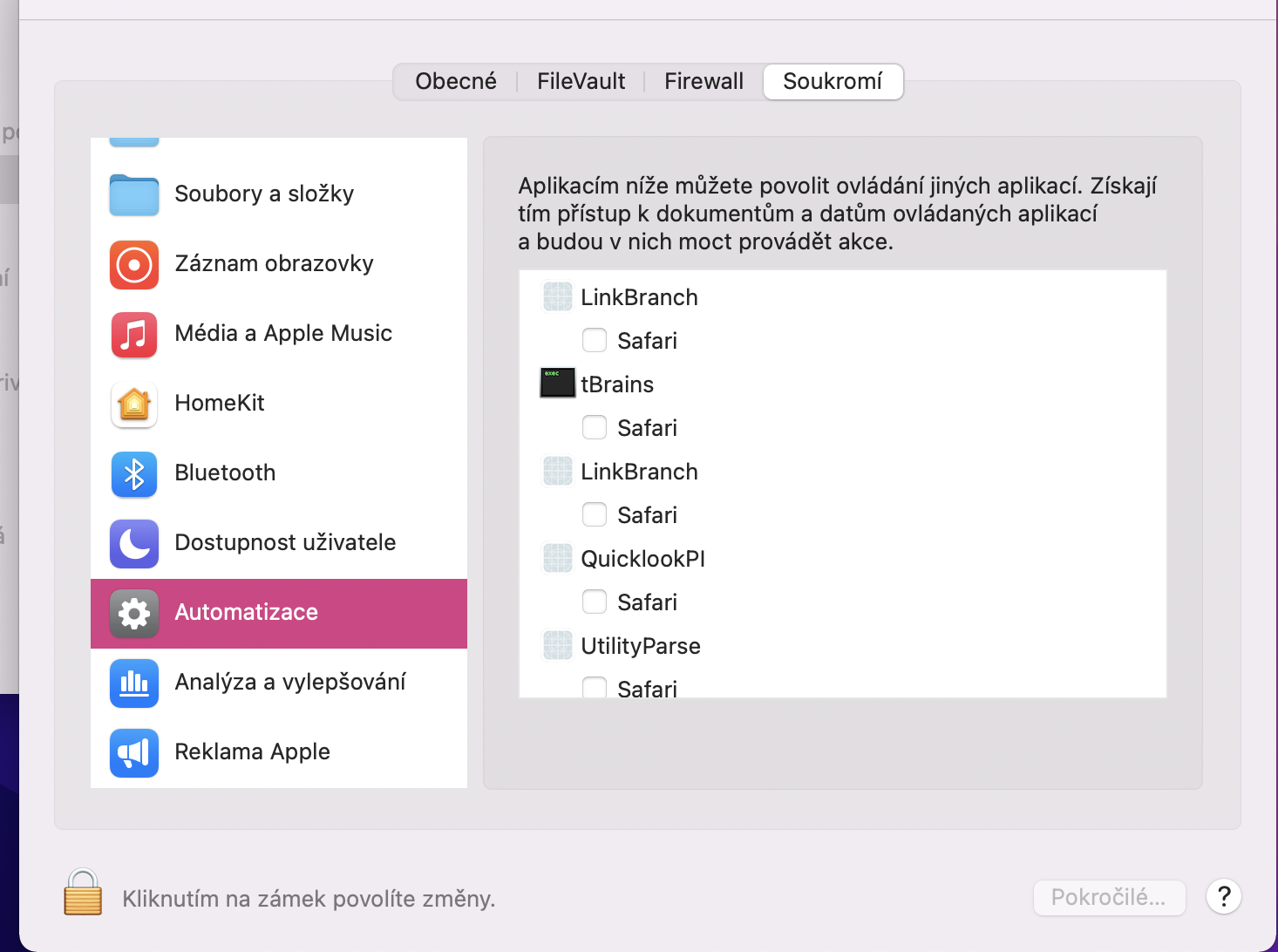Click the Analýza a vylepšování chart icon

(134, 683)
